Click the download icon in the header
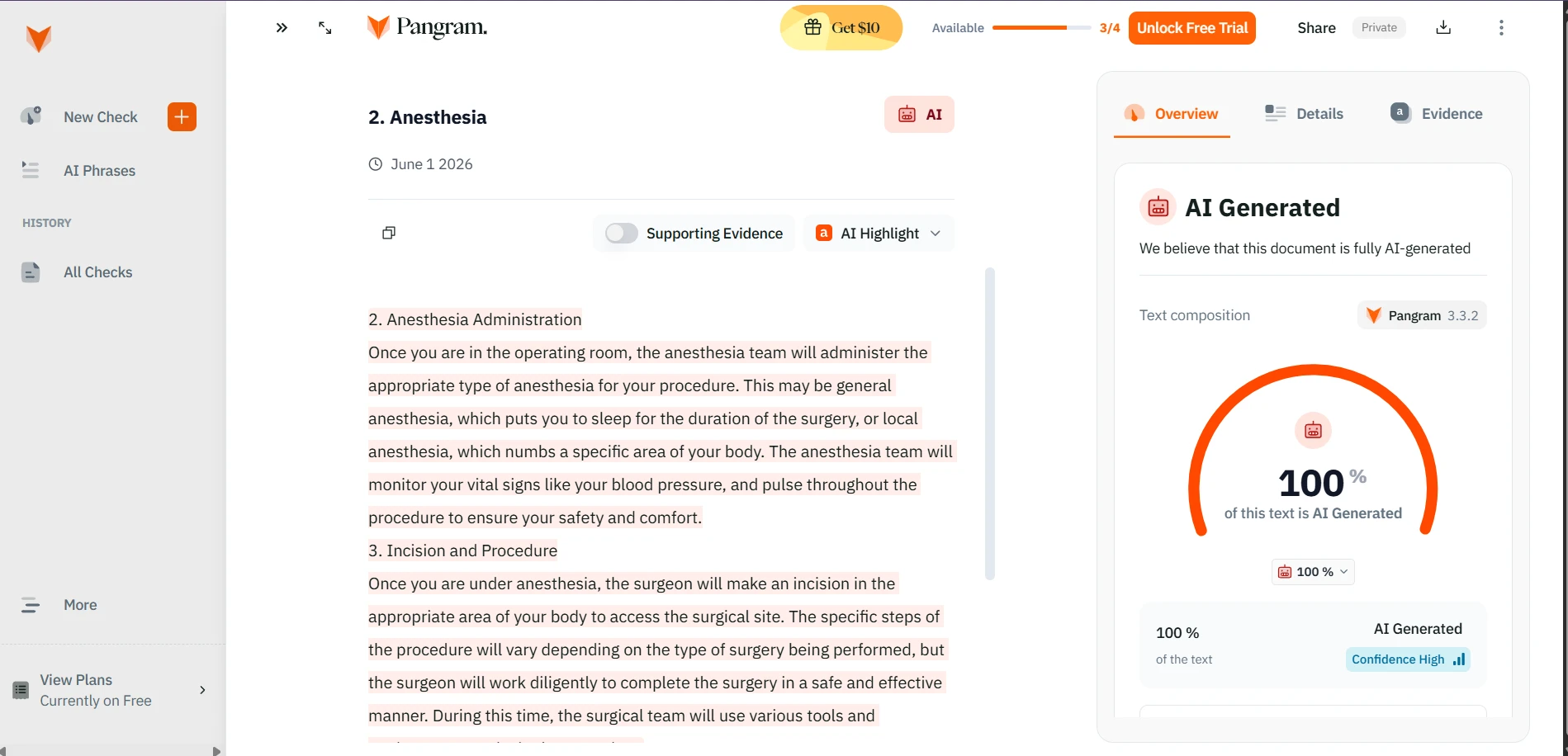The height and width of the screenshot is (756, 1568). tap(1443, 27)
